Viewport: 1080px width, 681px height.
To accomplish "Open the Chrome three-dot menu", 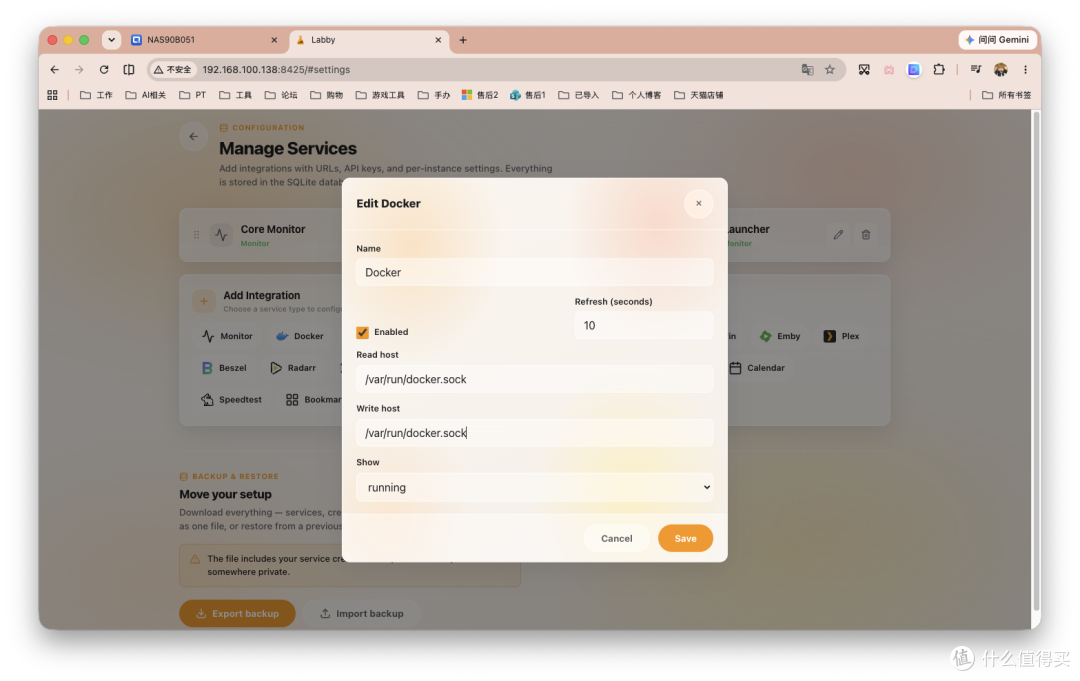I will [1026, 70].
